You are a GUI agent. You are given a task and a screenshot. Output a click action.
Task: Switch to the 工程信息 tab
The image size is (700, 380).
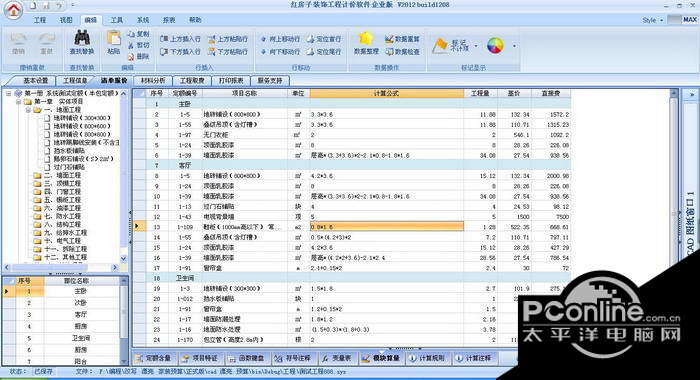coord(75,80)
